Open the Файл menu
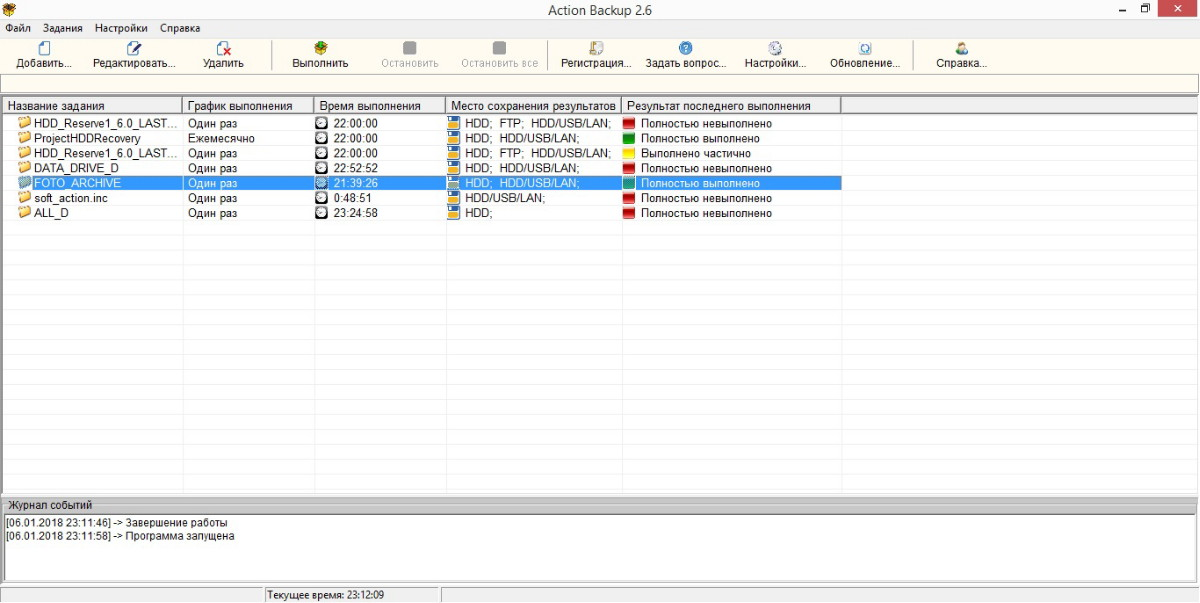 coord(18,28)
